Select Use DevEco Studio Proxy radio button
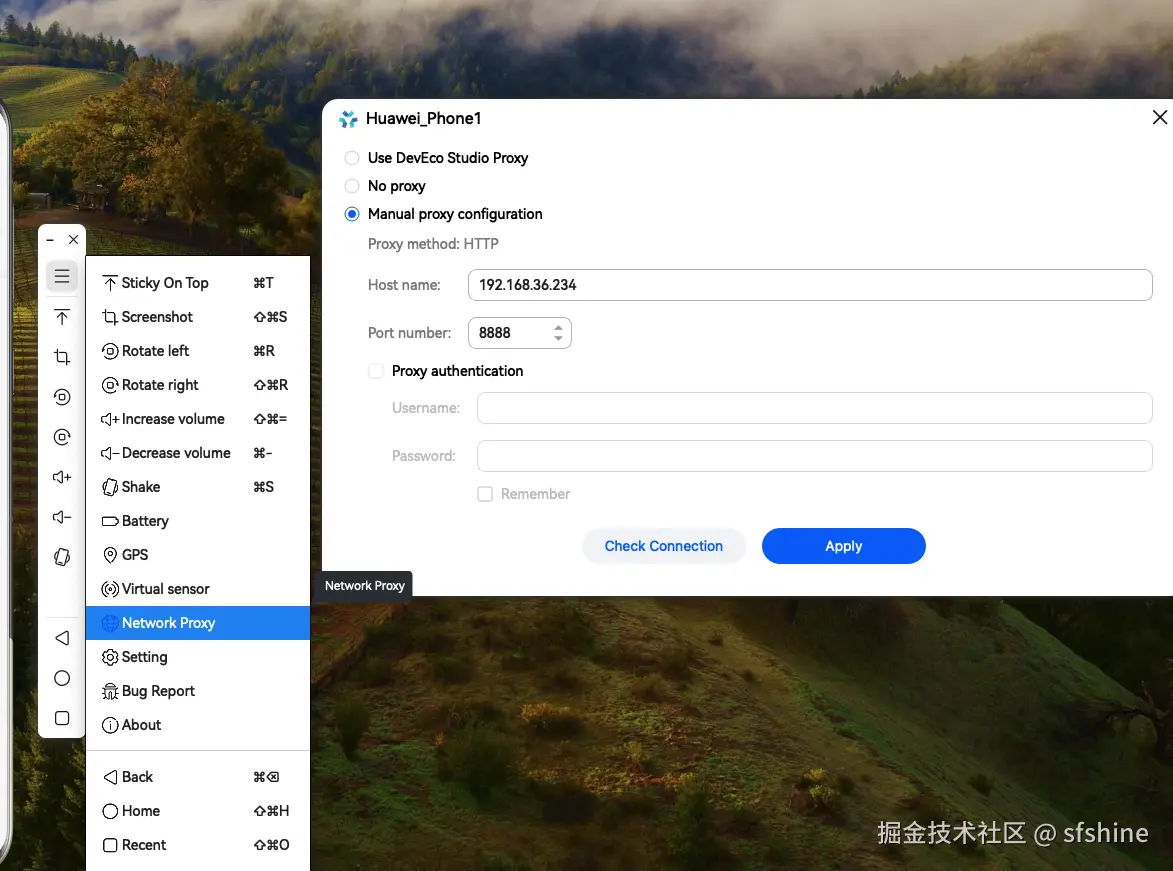Image resolution: width=1173 pixels, height=871 pixels. click(352, 158)
